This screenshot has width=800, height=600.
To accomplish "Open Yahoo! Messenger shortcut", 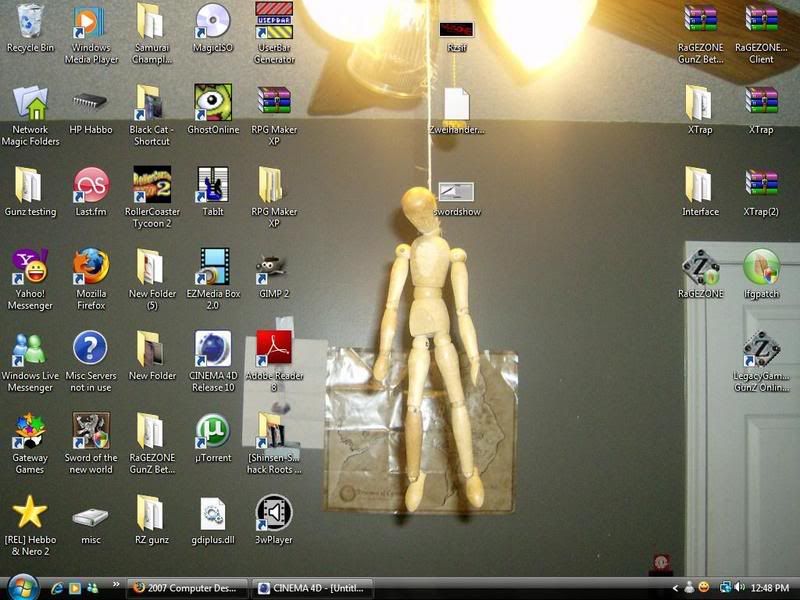I will click(29, 268).
